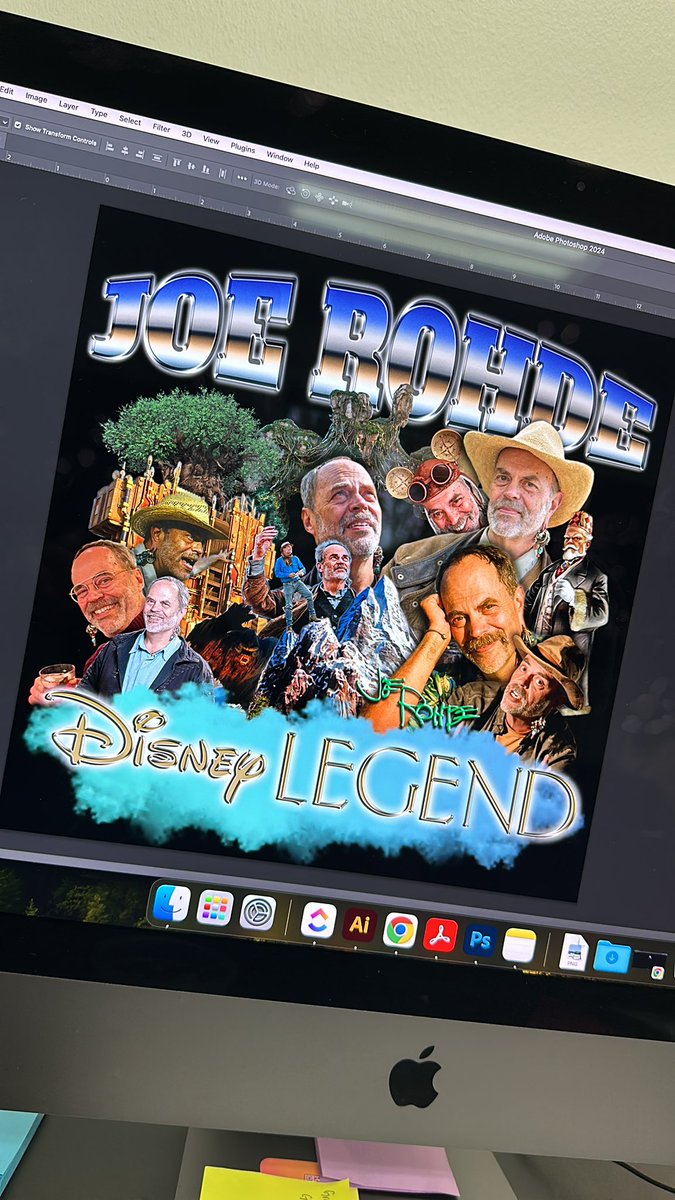
Task: Open the Image menu
Action: pyautogui.click(x=36, y=98)
